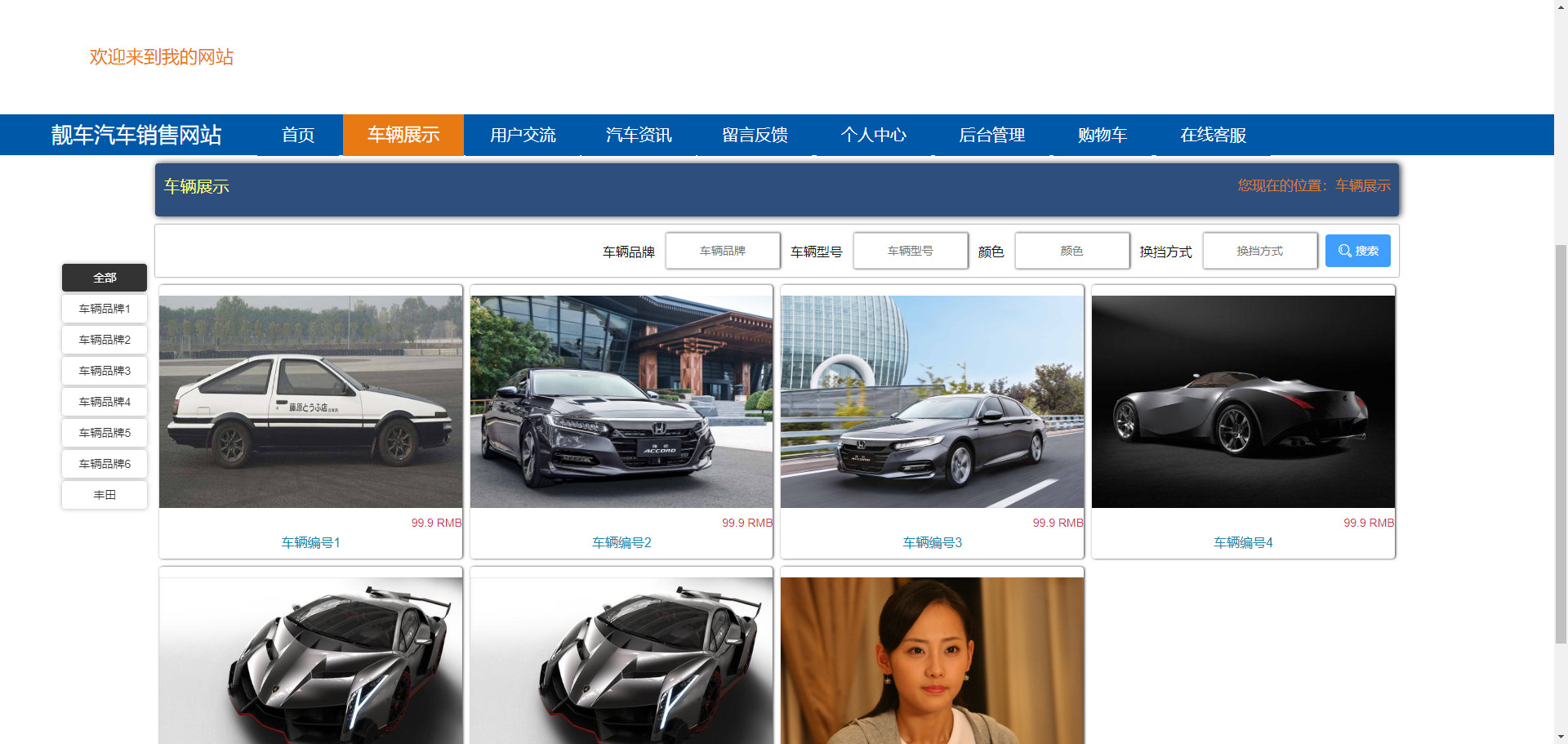
Task: Open the 首页 nav tab
Action: point(298,135)
